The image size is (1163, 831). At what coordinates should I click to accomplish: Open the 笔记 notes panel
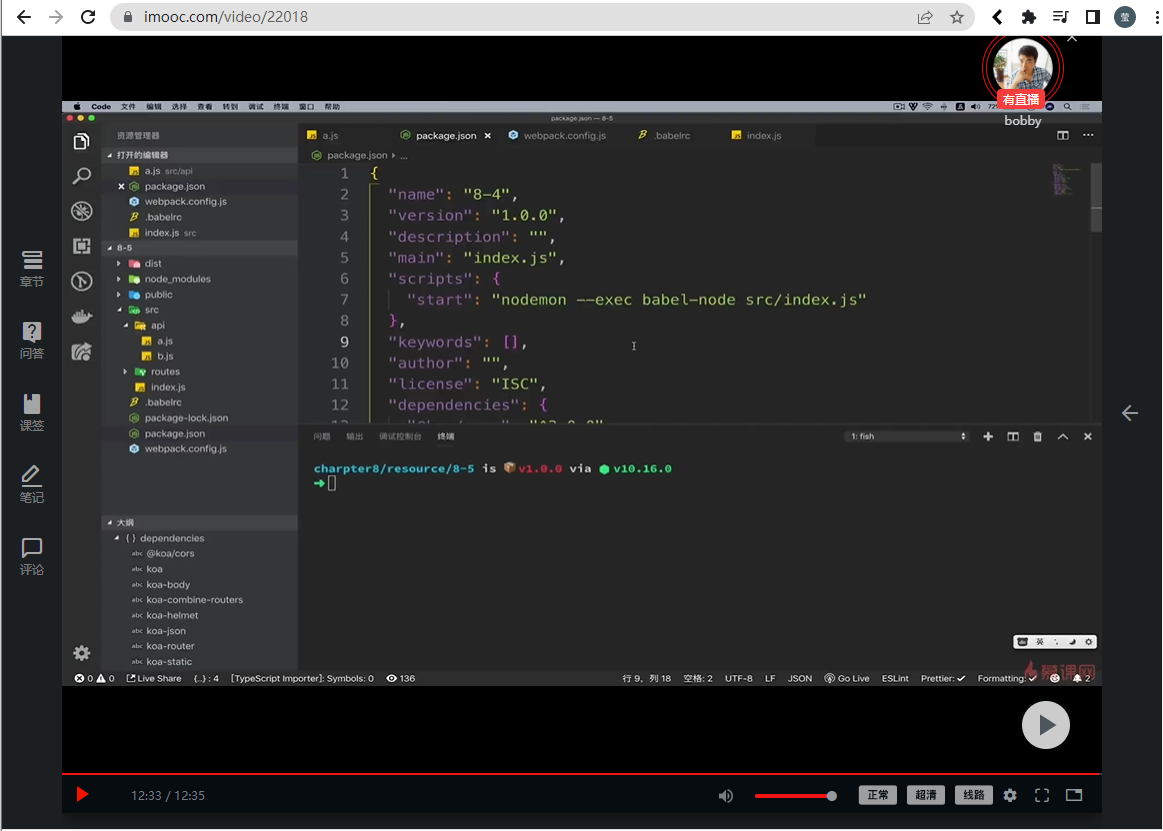coord(32,484)
